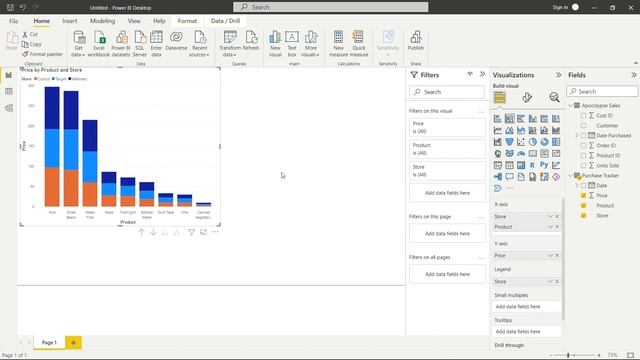Choose the line chart visualization
Image resolution: width=640 pixels, height=360 pixels.
click(498, 130)
